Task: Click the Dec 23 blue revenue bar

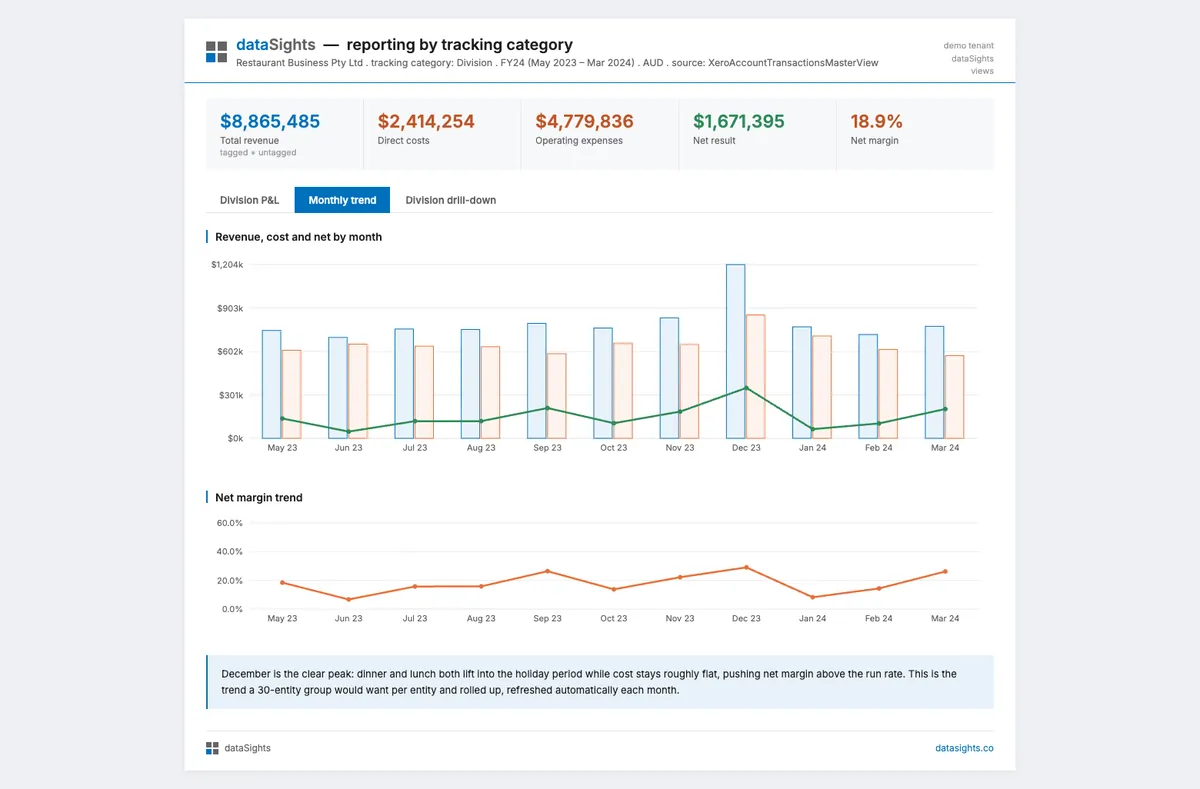Action: tap(736, 351)
